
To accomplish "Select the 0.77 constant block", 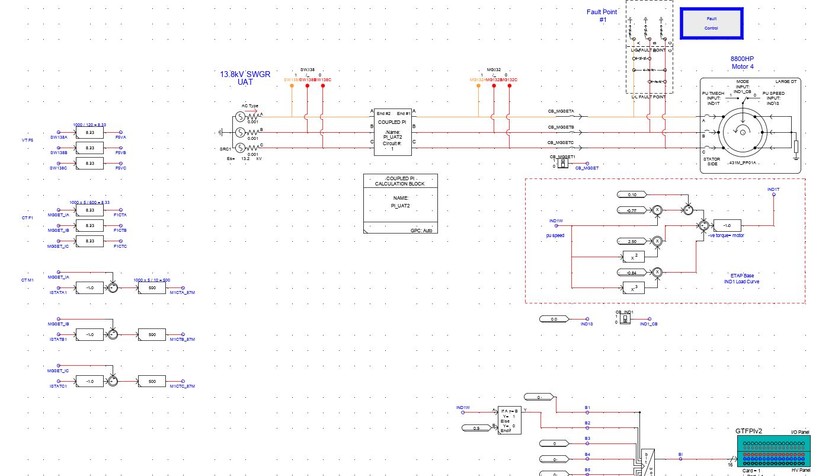I will [x=632, y=211].
